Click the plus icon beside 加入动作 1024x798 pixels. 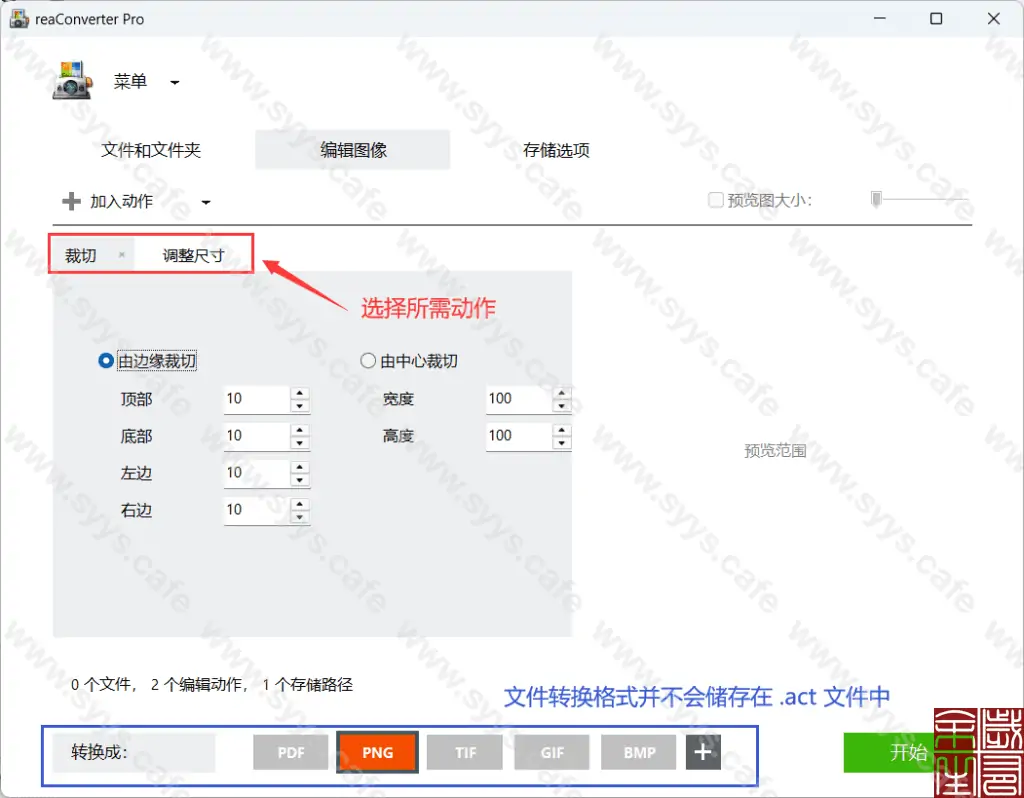[71, 200]
